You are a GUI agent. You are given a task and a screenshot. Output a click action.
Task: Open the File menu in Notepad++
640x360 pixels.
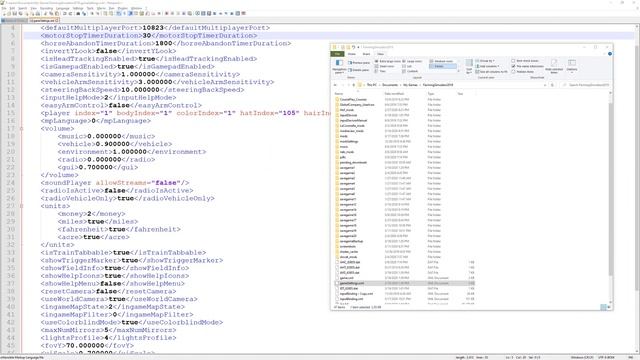click(x=4, y=8)
